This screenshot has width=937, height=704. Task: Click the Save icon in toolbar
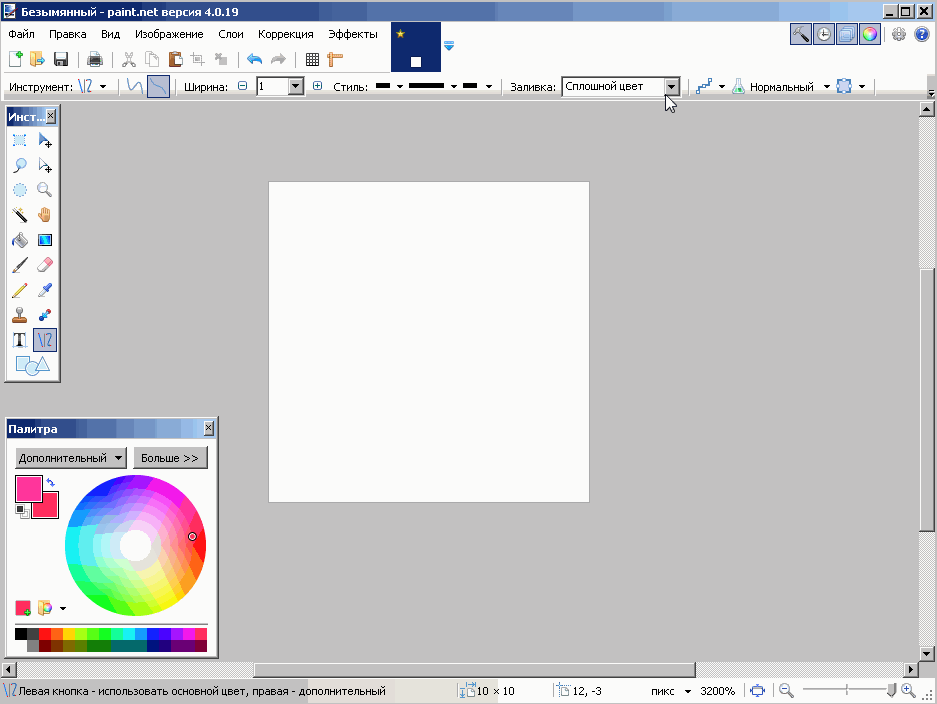click(x=61, y=60)
